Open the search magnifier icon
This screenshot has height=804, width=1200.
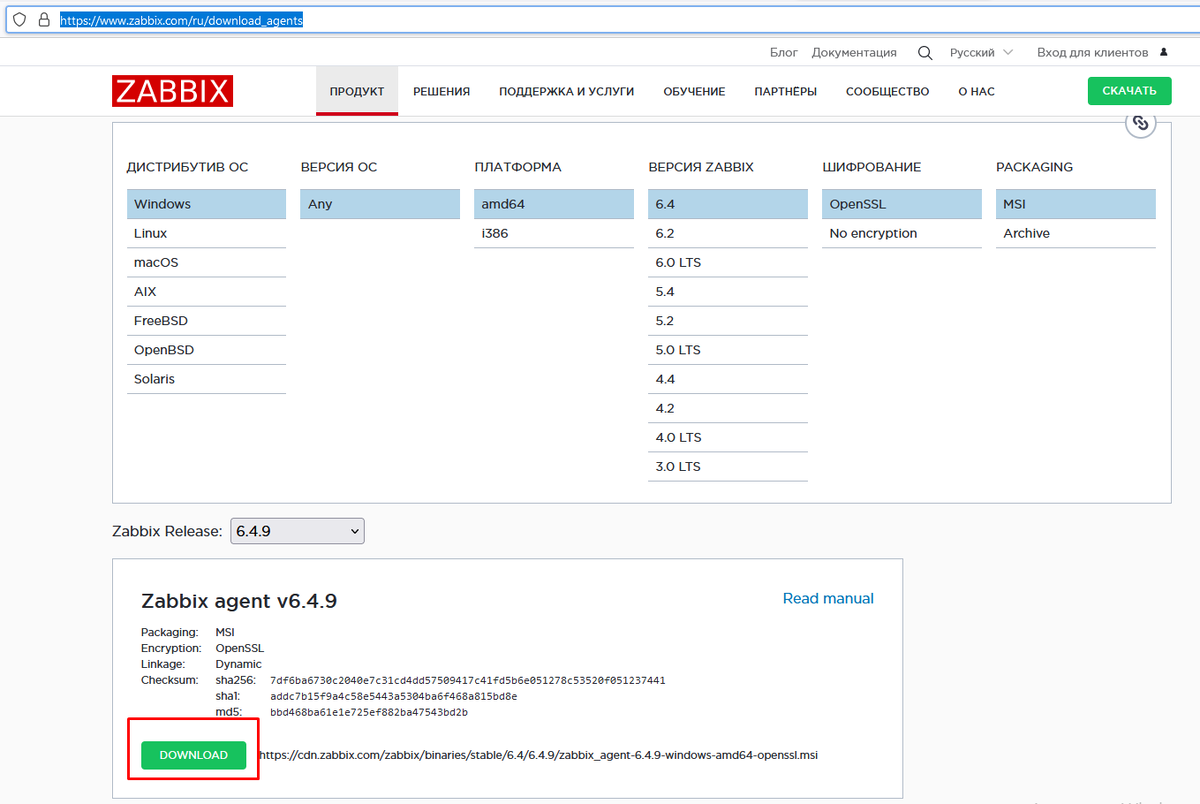point(925,52)
